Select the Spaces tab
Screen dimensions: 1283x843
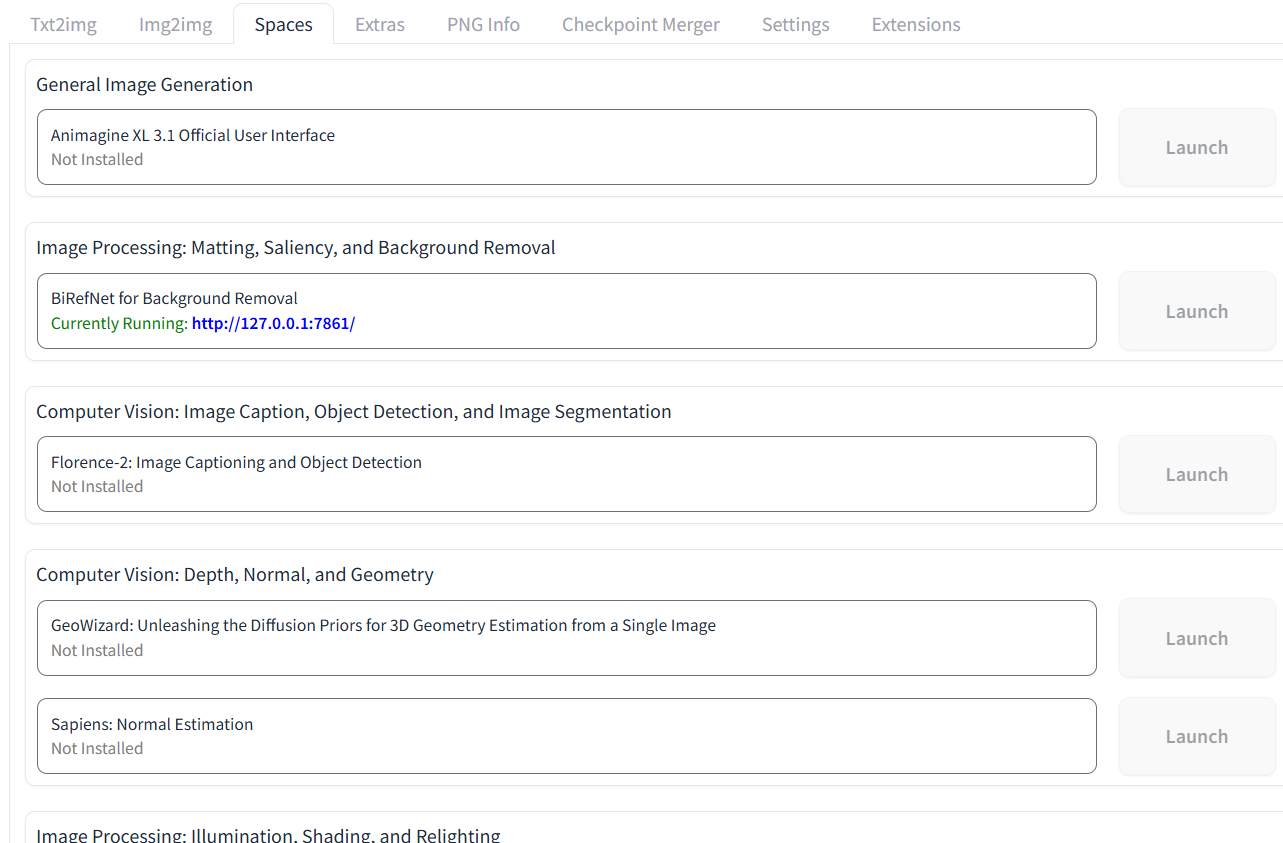pyautogui.click(x=283, y=25)
